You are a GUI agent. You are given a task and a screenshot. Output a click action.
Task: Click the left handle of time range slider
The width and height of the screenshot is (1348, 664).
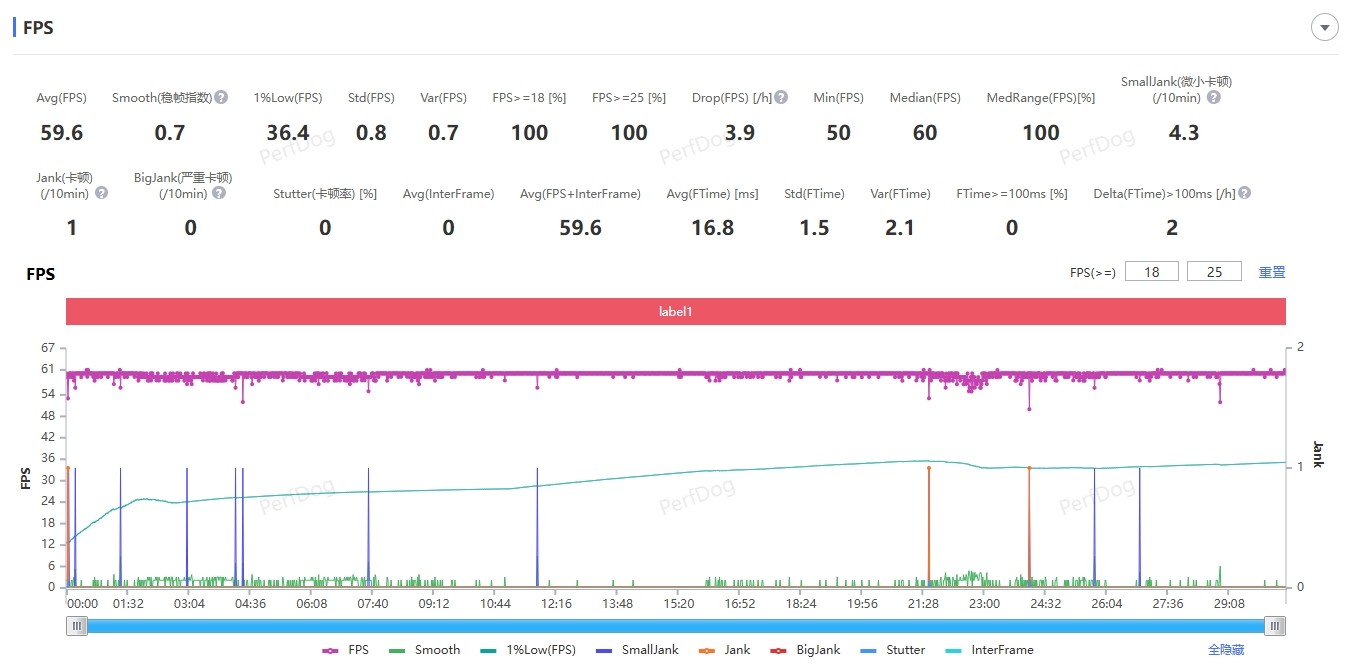coord(77,626)
